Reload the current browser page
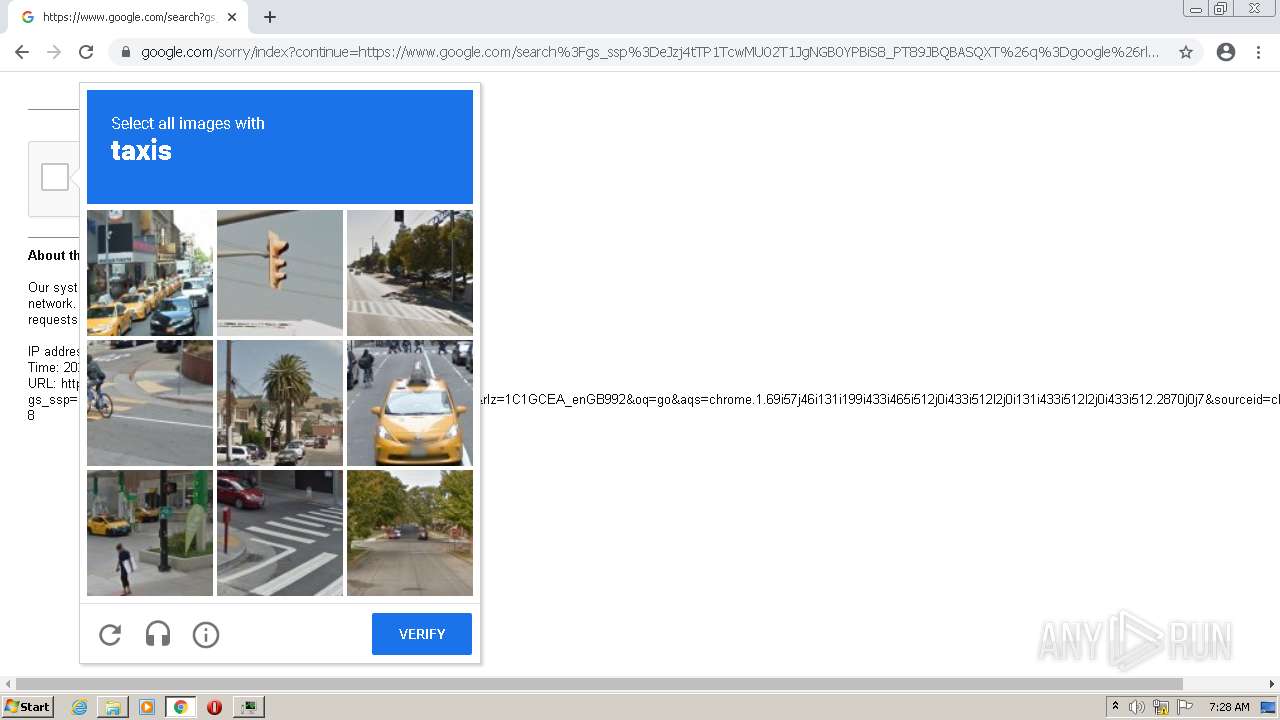Screen dimensions: 1280x720 (86, 52)
